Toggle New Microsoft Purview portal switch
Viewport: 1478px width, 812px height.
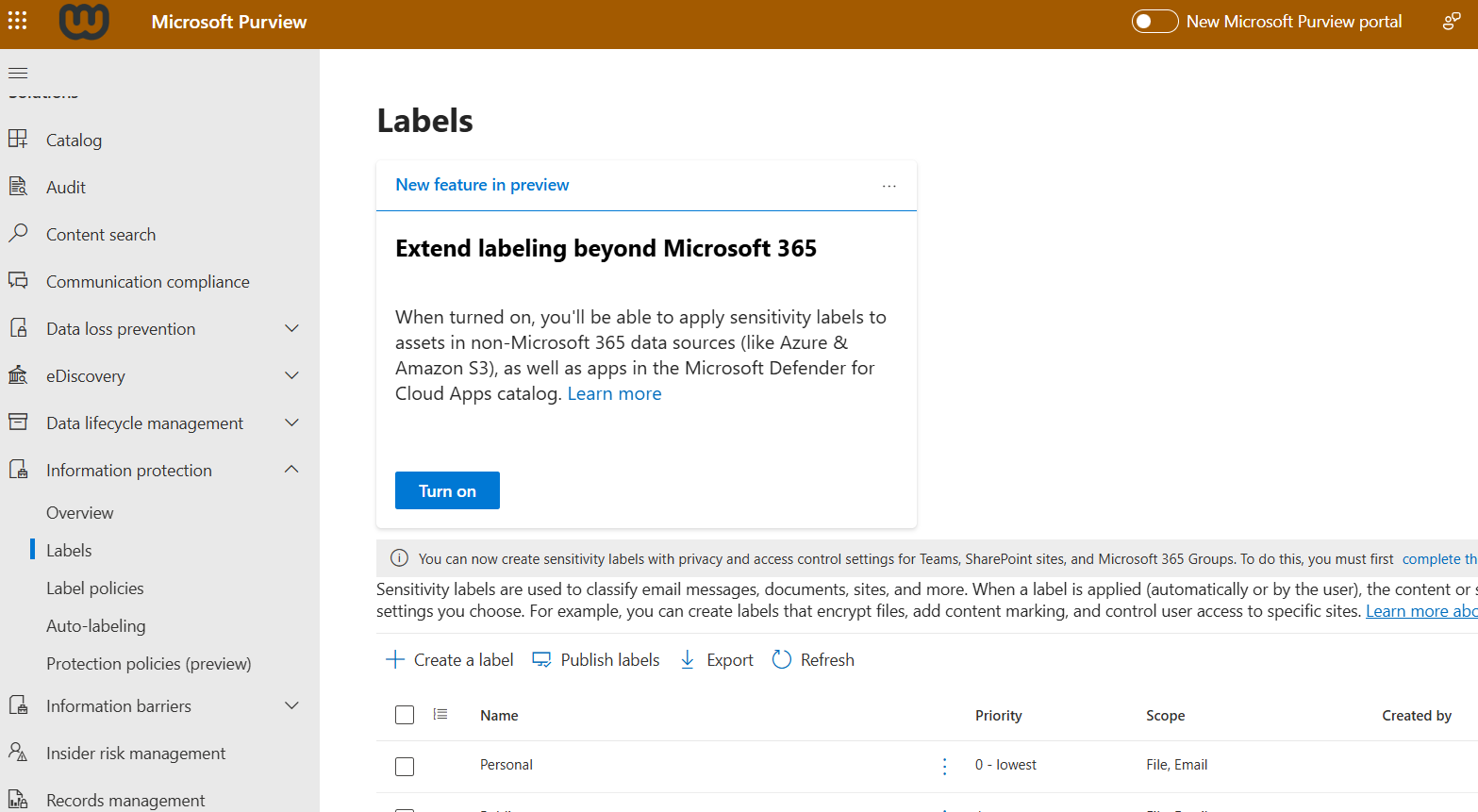[x=1154, y=21]
